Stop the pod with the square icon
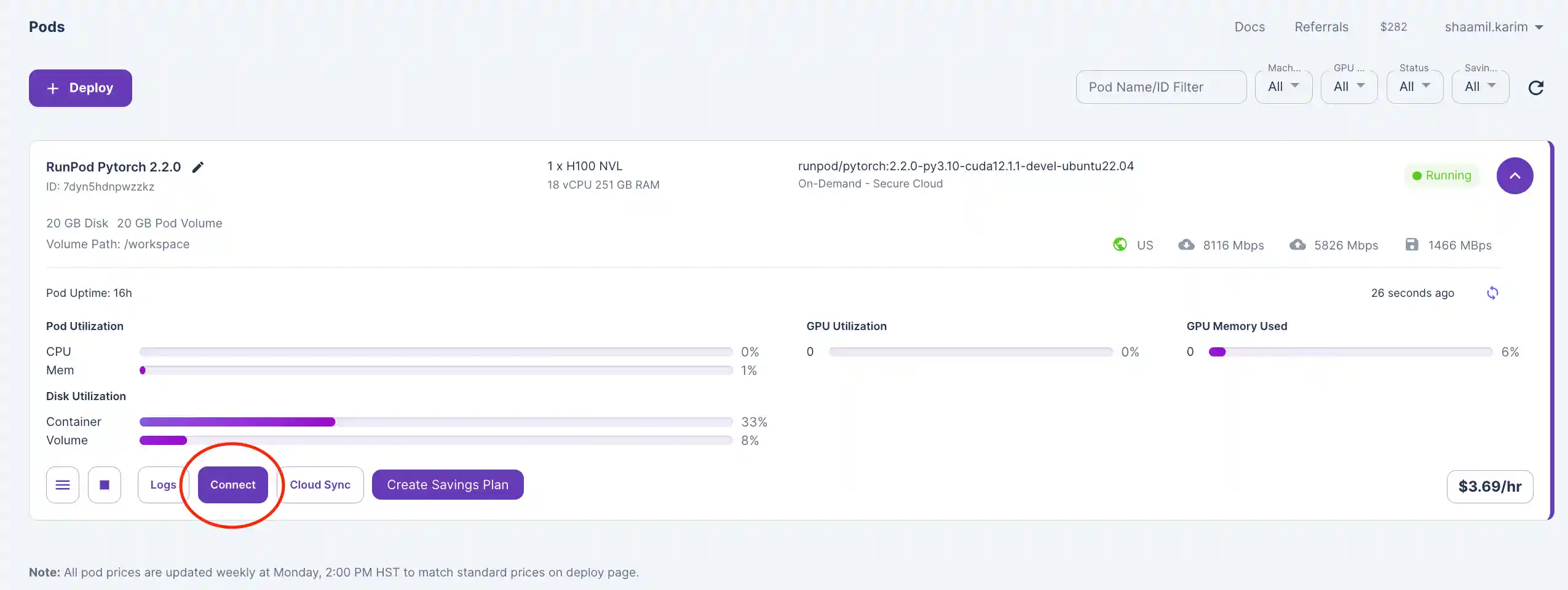The image size is (1568, 590). pos(105,485)
